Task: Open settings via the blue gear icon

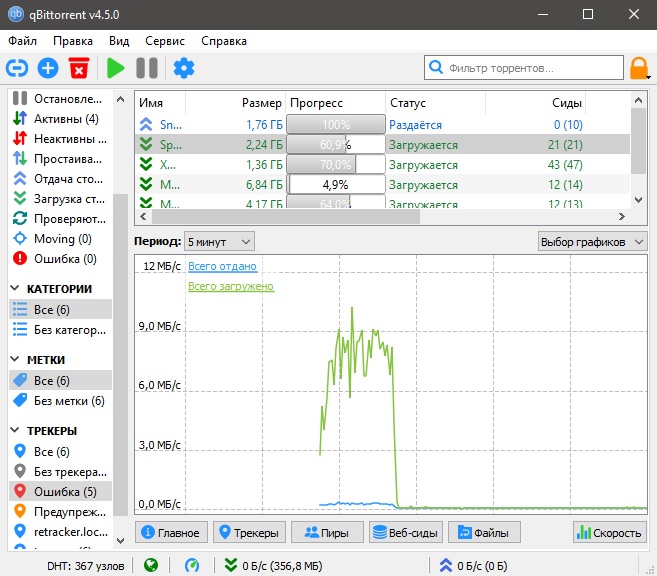Action: 183,68
